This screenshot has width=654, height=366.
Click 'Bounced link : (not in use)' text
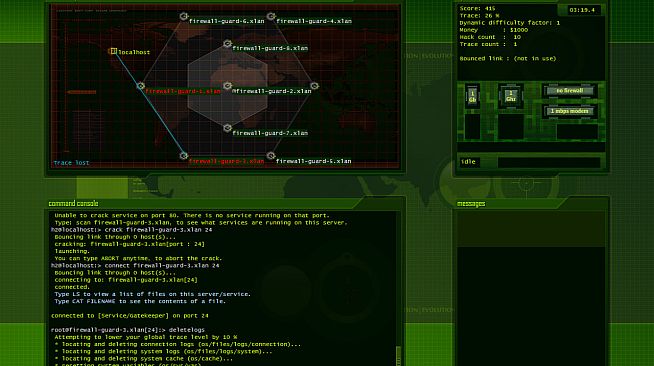coord(508,58)
